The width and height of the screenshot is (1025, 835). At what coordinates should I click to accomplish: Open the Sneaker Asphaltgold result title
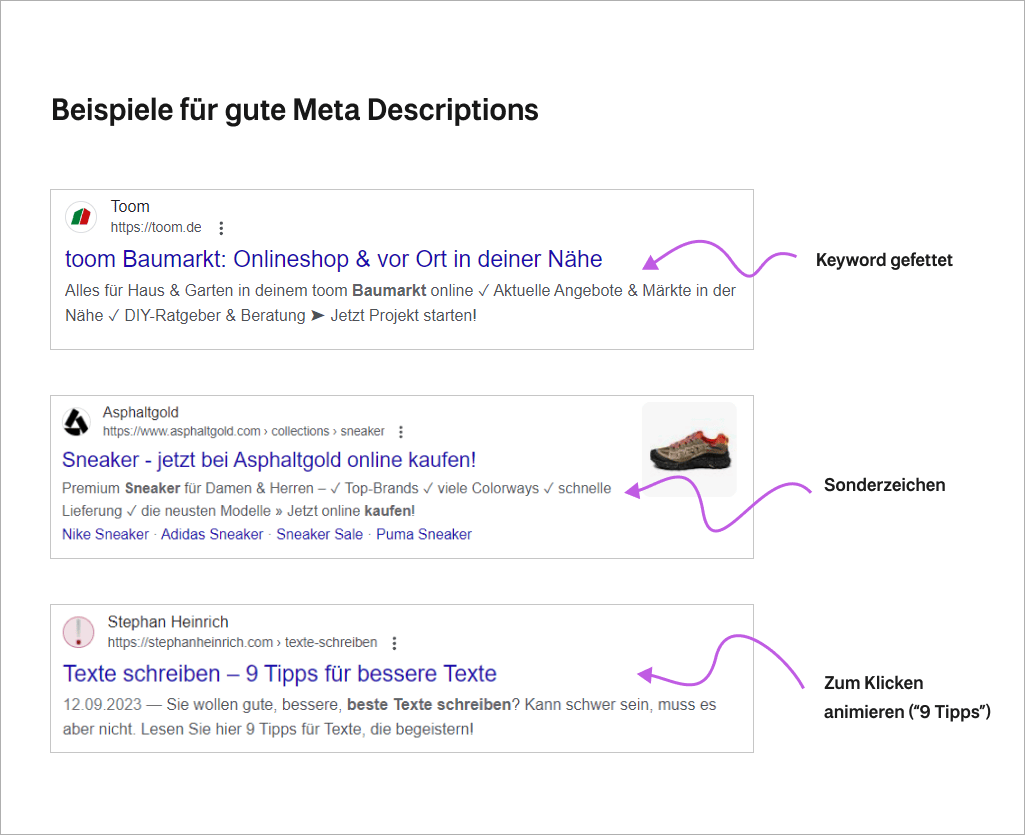tap(269, 460)
